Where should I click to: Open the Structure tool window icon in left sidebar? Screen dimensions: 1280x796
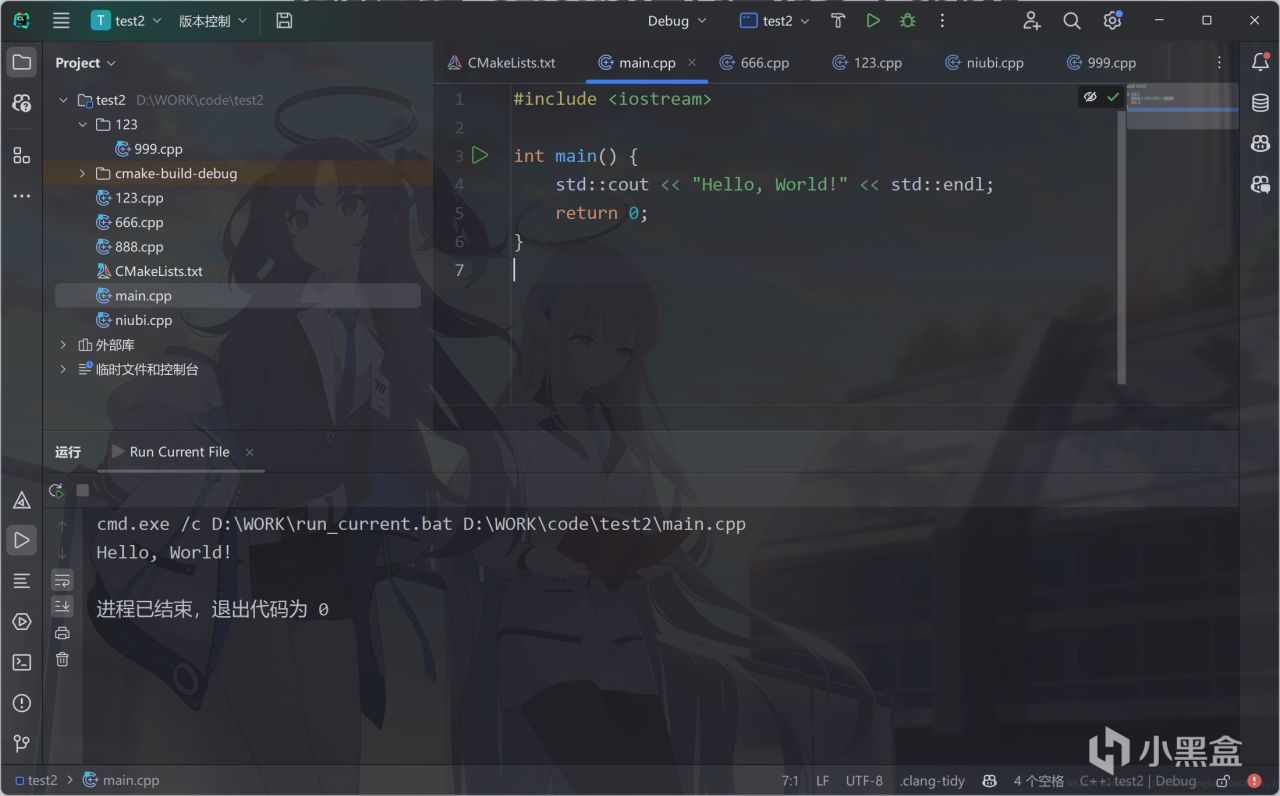pyautogui.click(x=21, y=155)
